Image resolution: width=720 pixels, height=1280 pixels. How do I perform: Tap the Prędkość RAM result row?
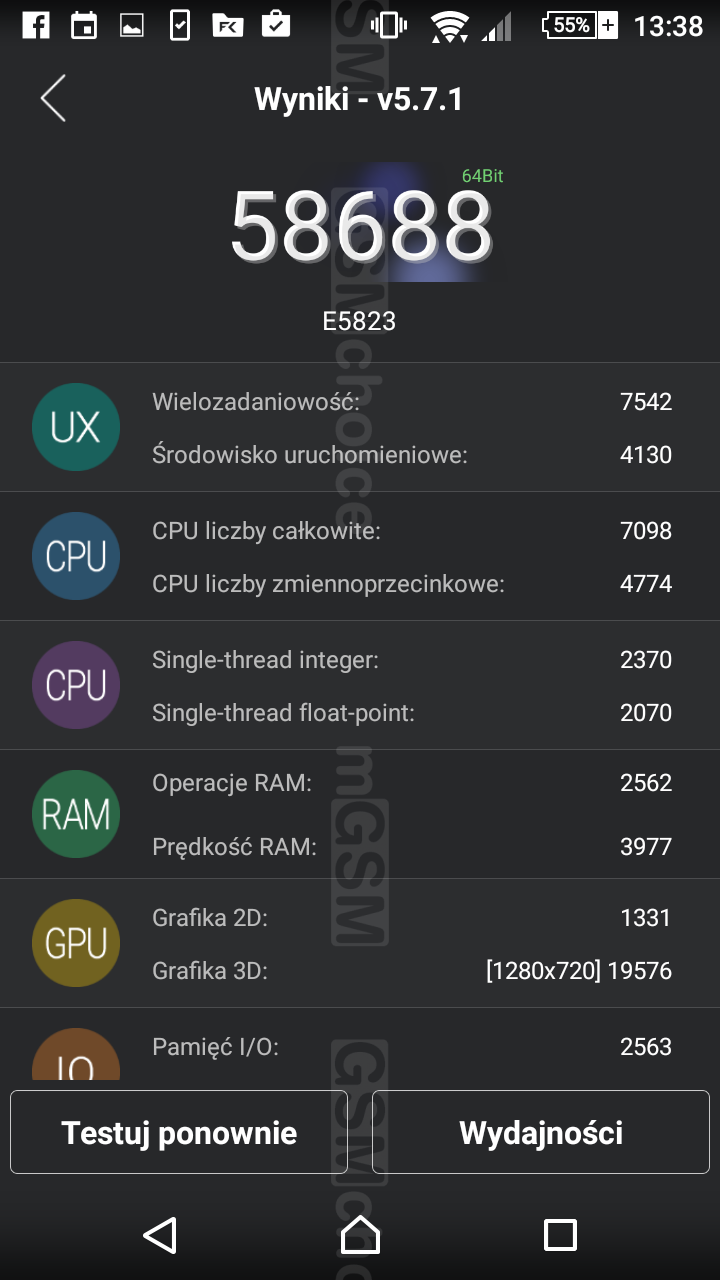(x=411, y=847)
